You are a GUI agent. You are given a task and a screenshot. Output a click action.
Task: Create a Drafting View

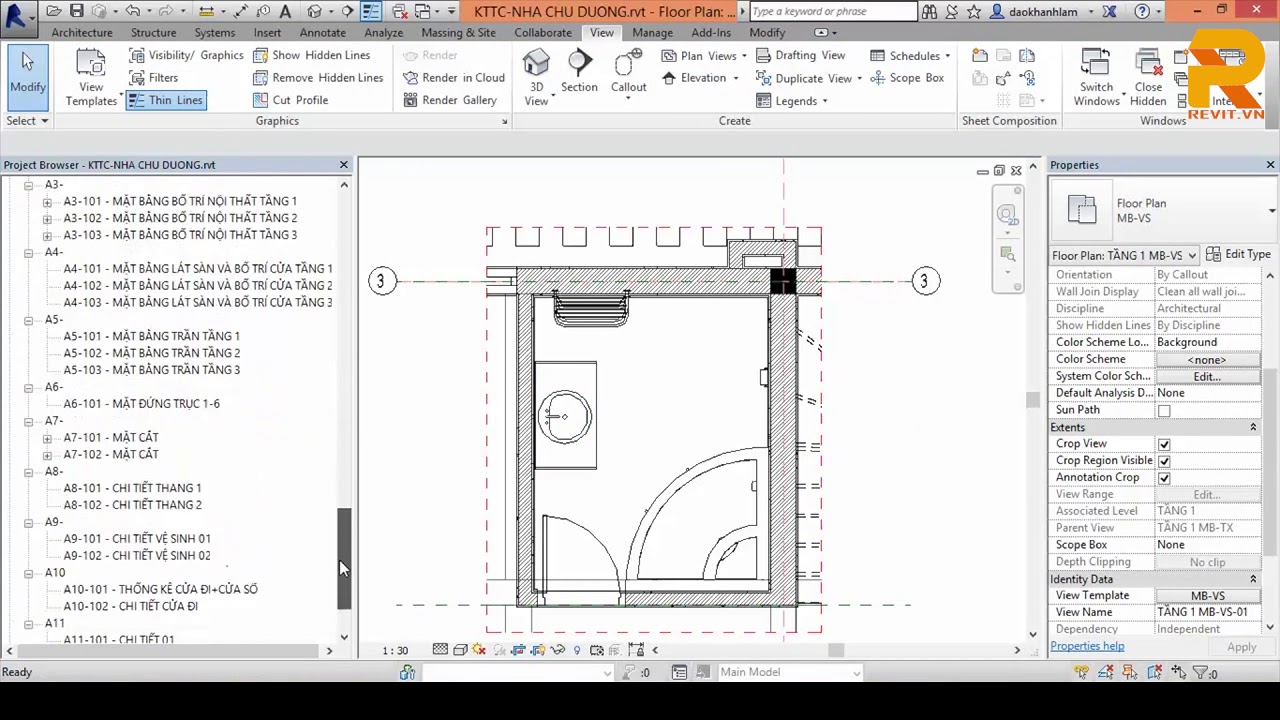[800, 55]
